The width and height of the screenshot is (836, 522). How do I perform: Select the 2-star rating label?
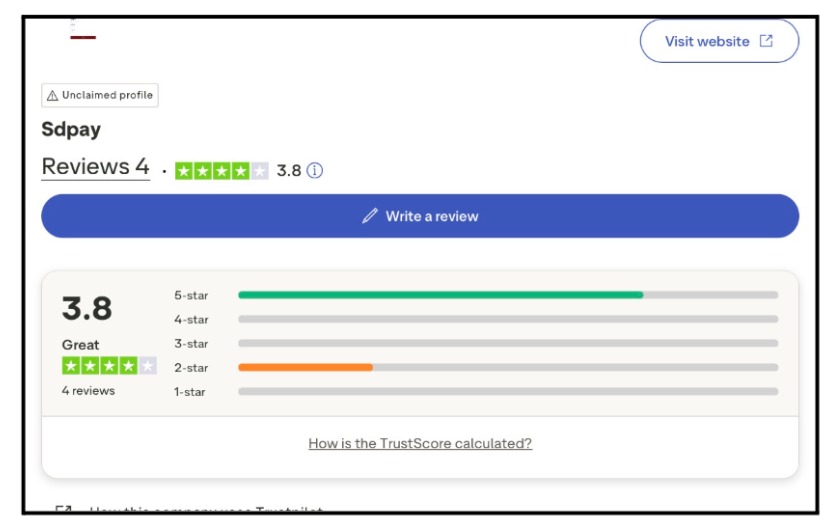(x=191, y=367)
